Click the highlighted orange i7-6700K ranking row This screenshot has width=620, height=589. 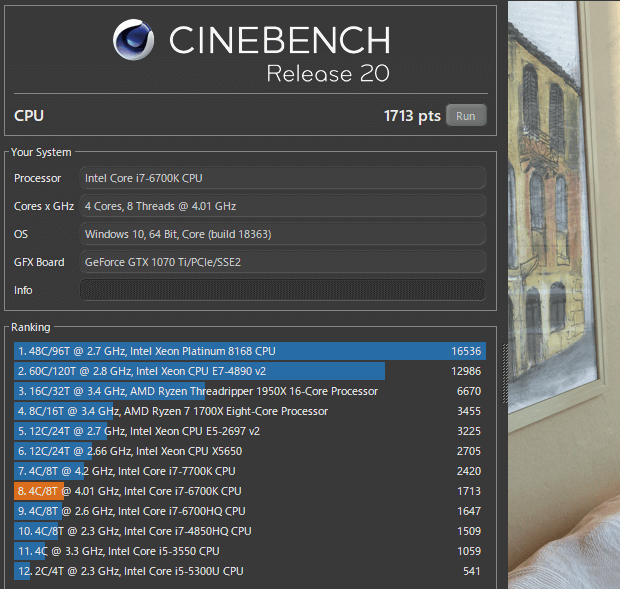coord(249,491)
